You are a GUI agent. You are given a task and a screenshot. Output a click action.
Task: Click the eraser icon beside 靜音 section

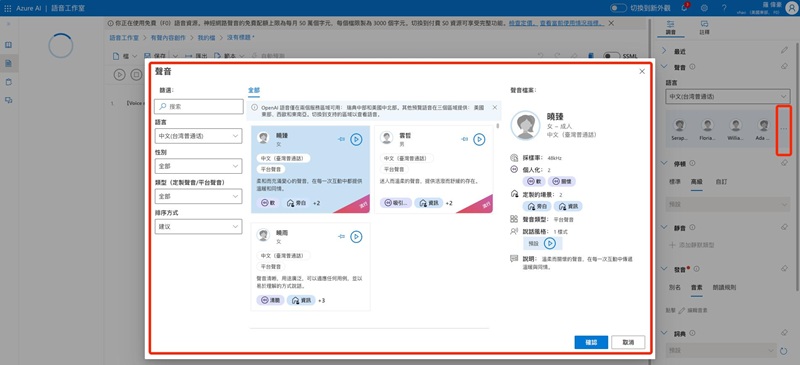point(784,227)
